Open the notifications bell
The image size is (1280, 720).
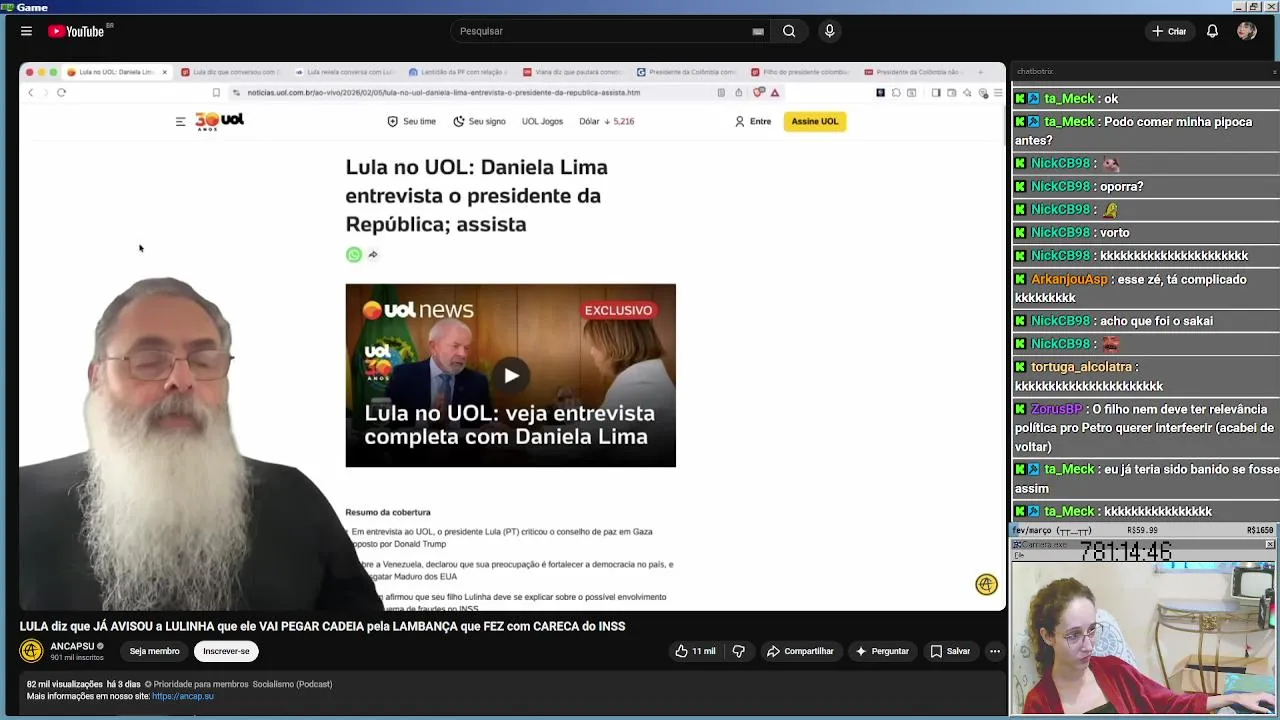(1212, 31)
